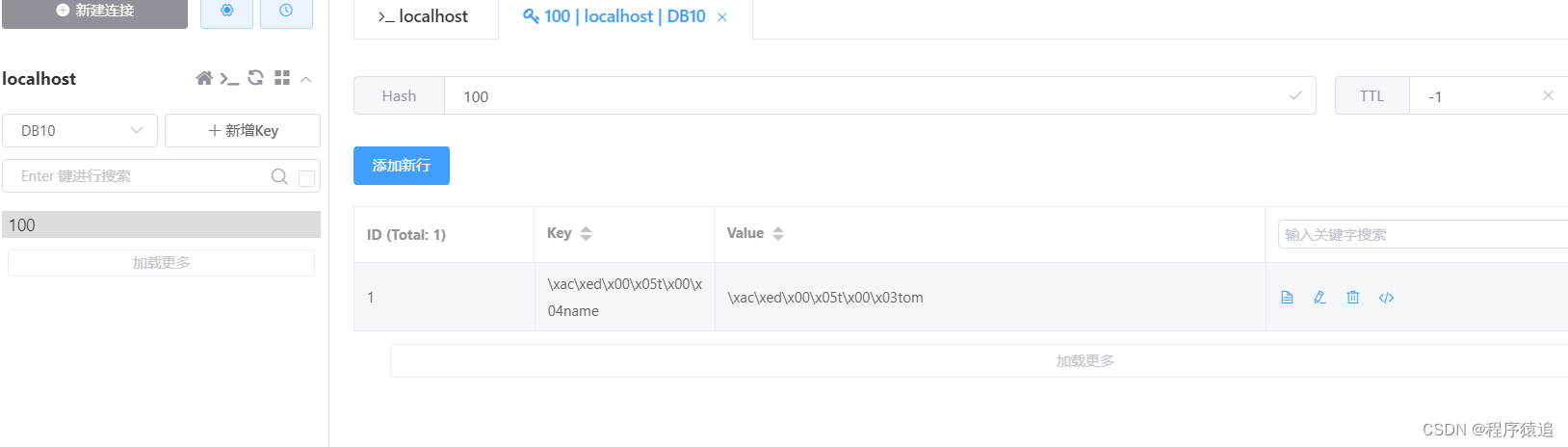Click the 新增Key button
The width and height of the screenshot is (1568, 447).
click(x=243, y=131)
